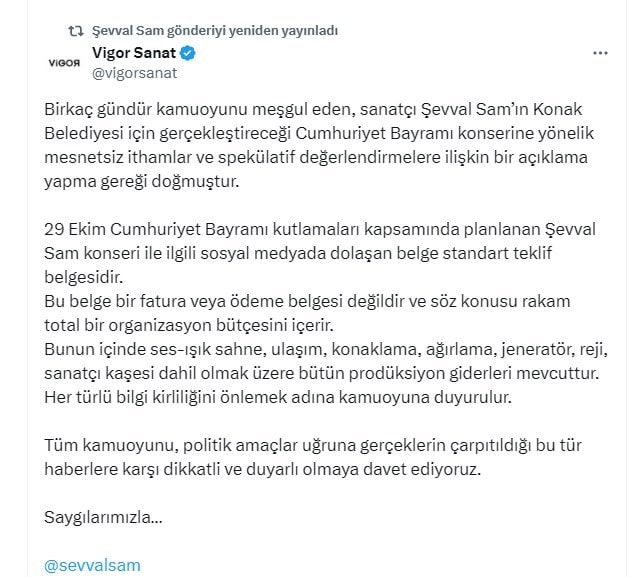This screenshot has width=638, height=577.
Task: Click the @sevvalsam mention link
Action: click(x=93, y=565)
